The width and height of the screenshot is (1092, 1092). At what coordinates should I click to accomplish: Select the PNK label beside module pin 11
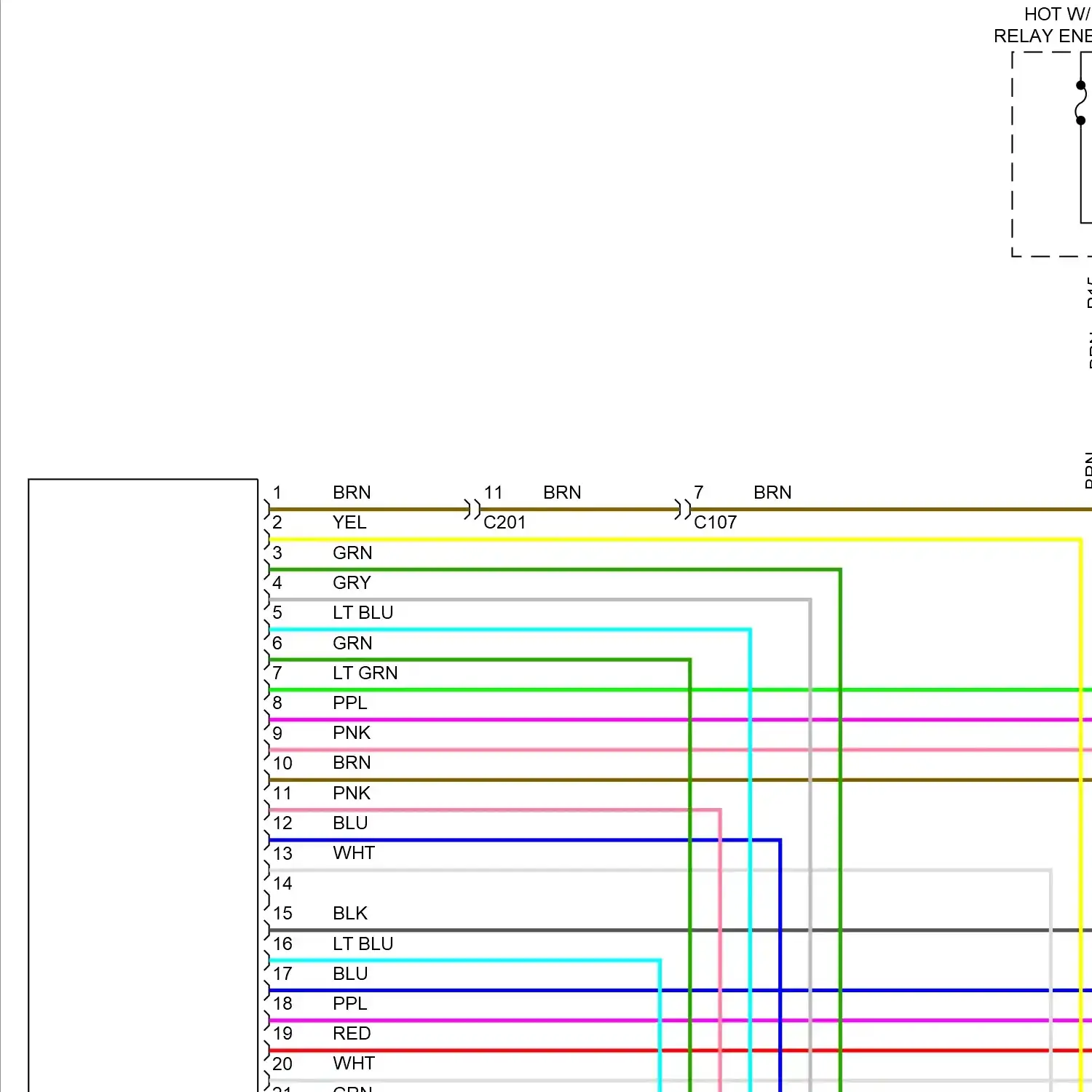pos(352,794)
